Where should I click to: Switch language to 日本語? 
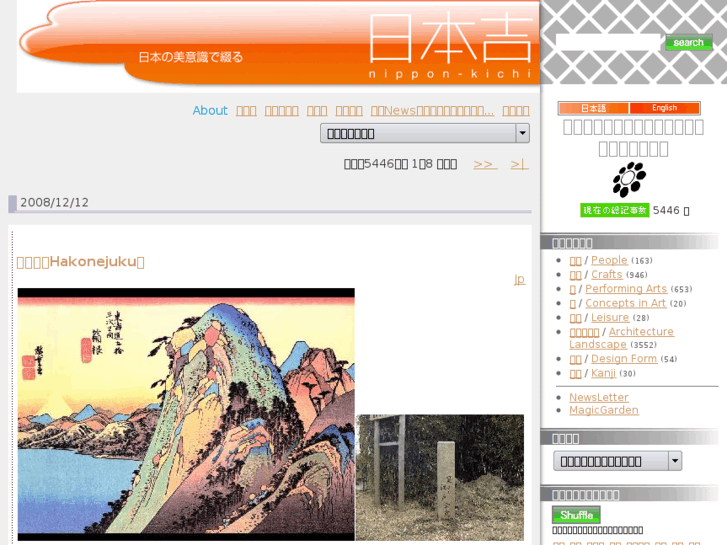point(593,108)
